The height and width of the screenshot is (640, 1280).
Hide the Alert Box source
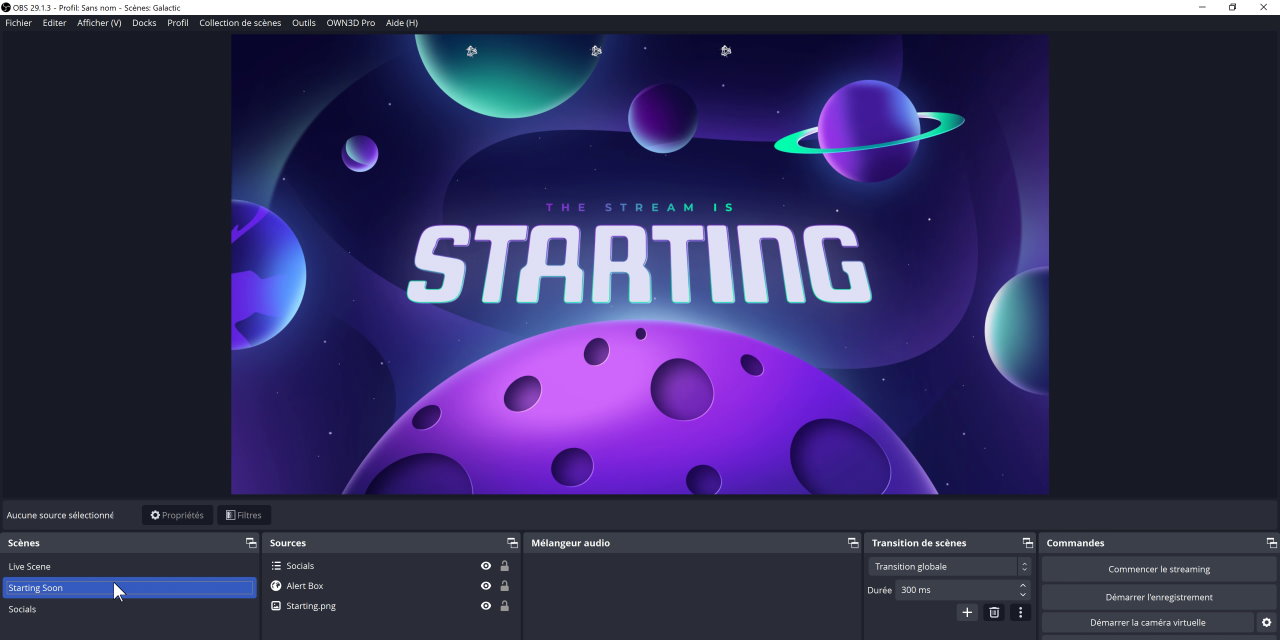(x=486, y=586)
